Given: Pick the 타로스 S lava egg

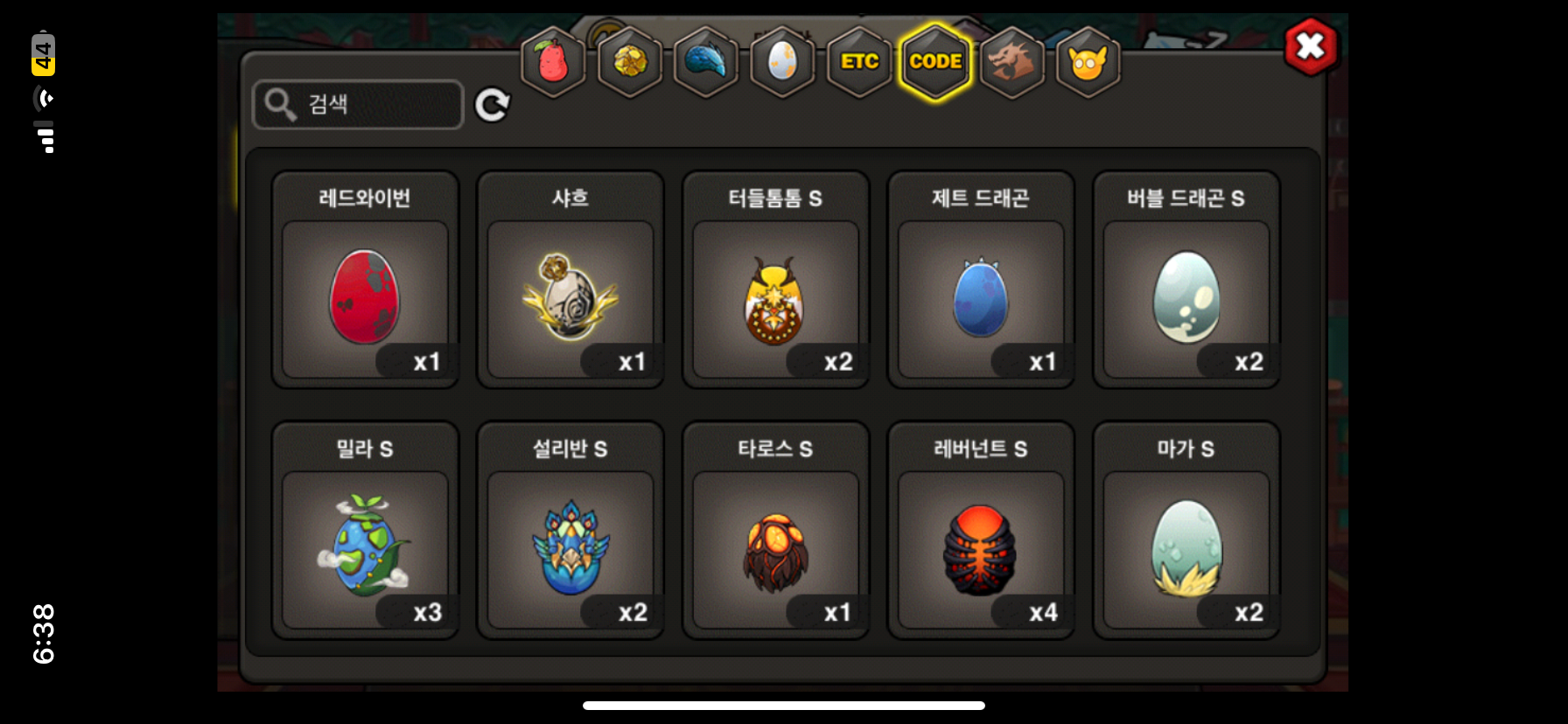Looking at the screenshot, I should click(x=776, y=530).
